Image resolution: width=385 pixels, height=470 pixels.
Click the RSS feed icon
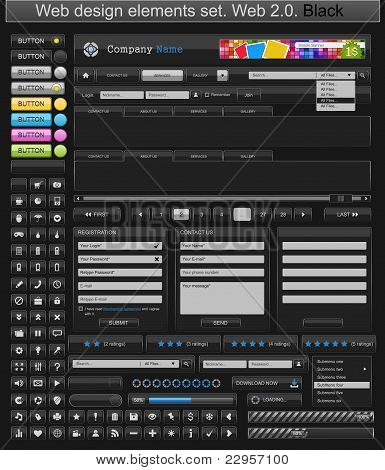(x=114, y=433)
